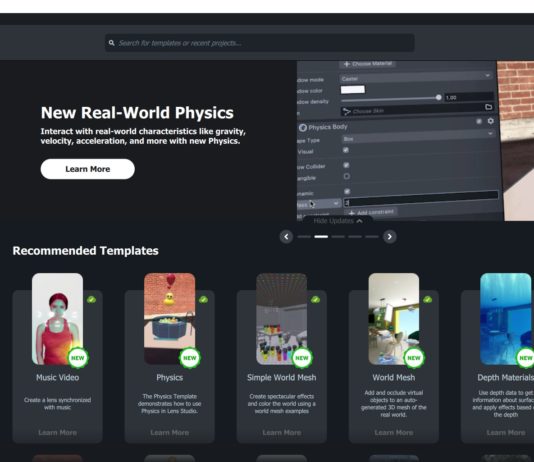This screenshot has width=534, height=462.
Task: Open the Physics template thumbnail
Action: click(x=170, y=319)
